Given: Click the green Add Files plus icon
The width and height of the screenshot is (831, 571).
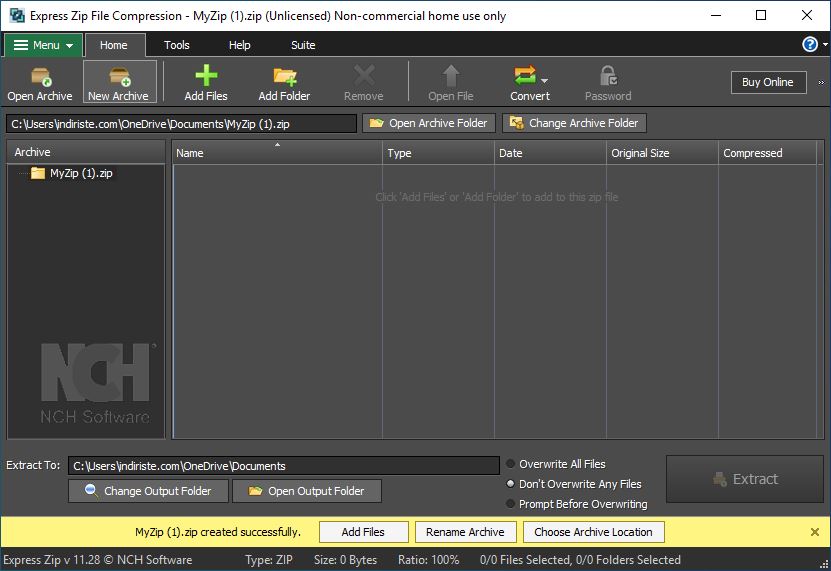Looking at the screenshot, I should coord(206,76).
